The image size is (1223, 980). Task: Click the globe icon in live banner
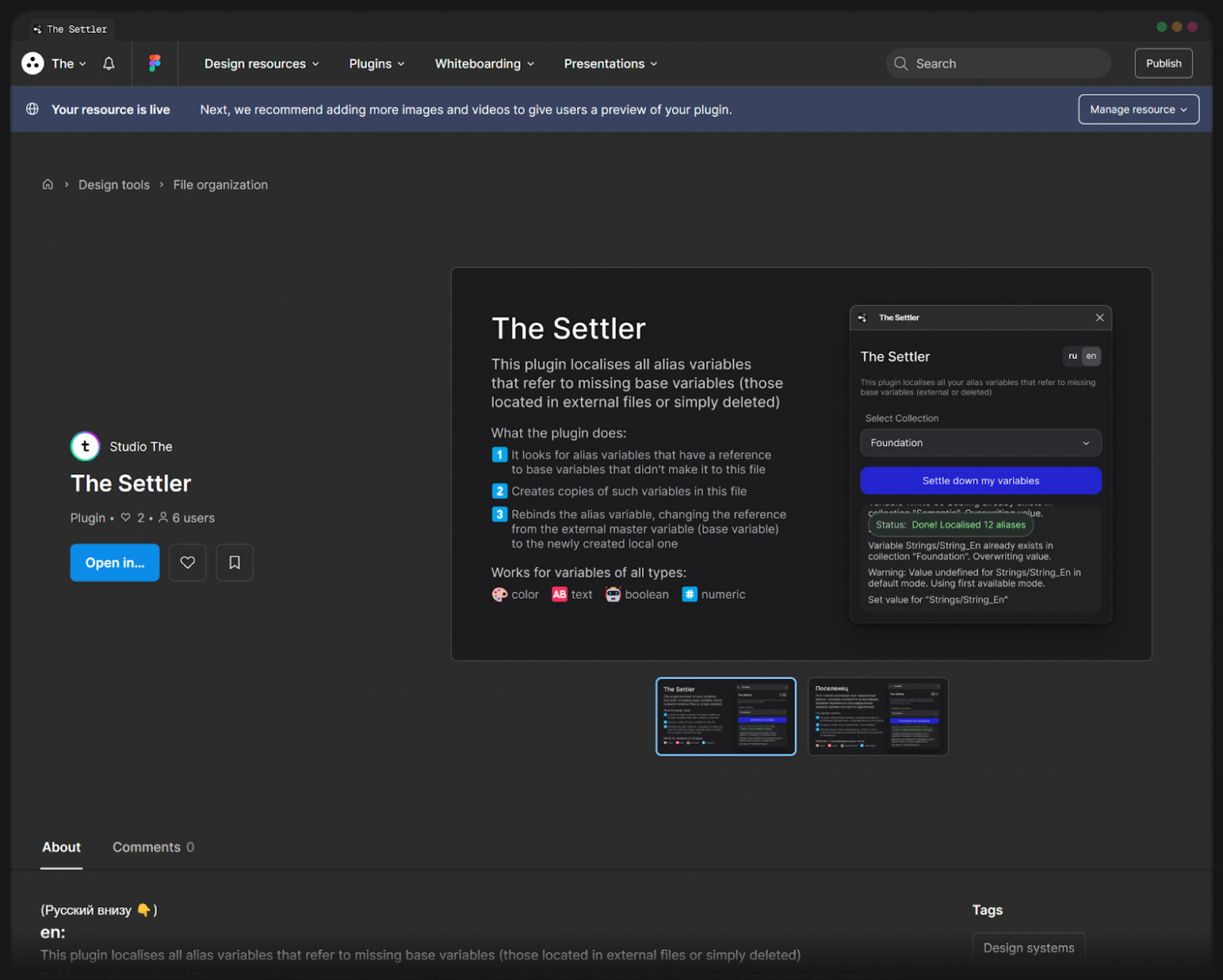32,109
